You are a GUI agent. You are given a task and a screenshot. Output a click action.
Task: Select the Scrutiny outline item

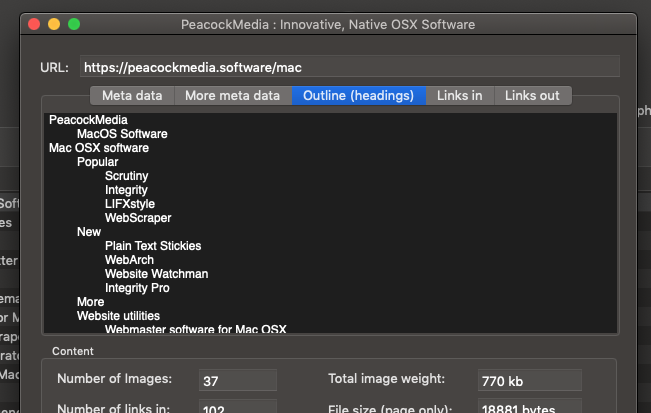(126, 176)
